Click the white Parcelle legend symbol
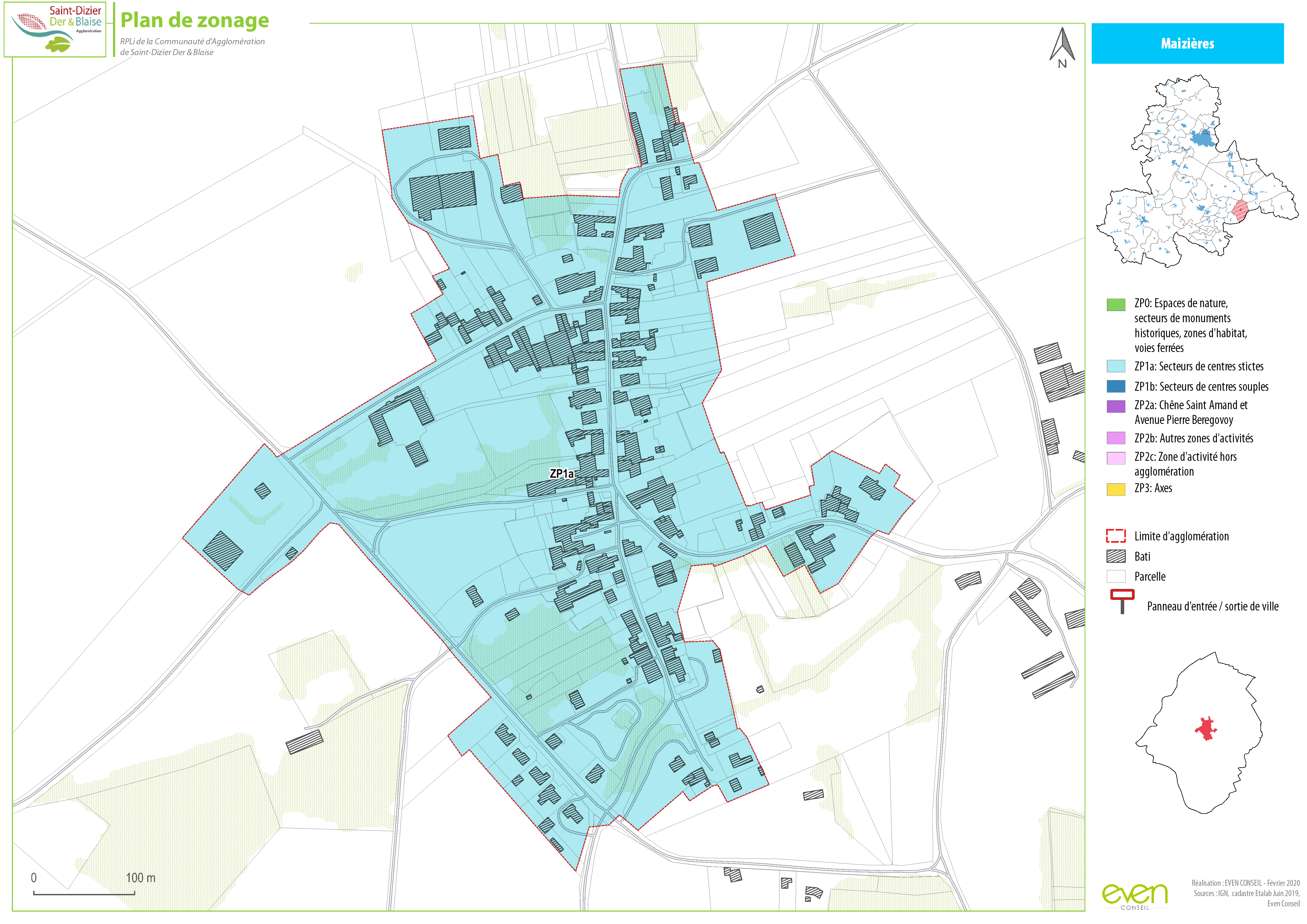The height and width of the screenshot is (924, 1307). (1116, 576)
